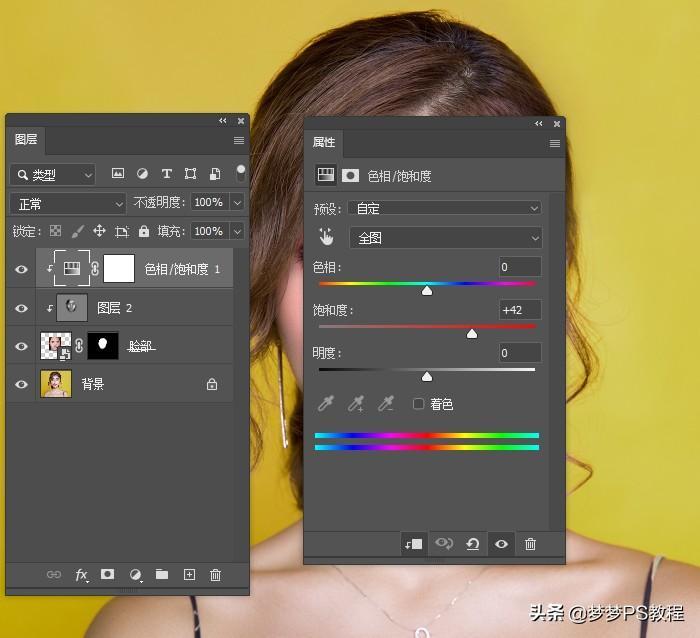
Task: Create a new layer with the plus icon
Action: pos(188,575)
